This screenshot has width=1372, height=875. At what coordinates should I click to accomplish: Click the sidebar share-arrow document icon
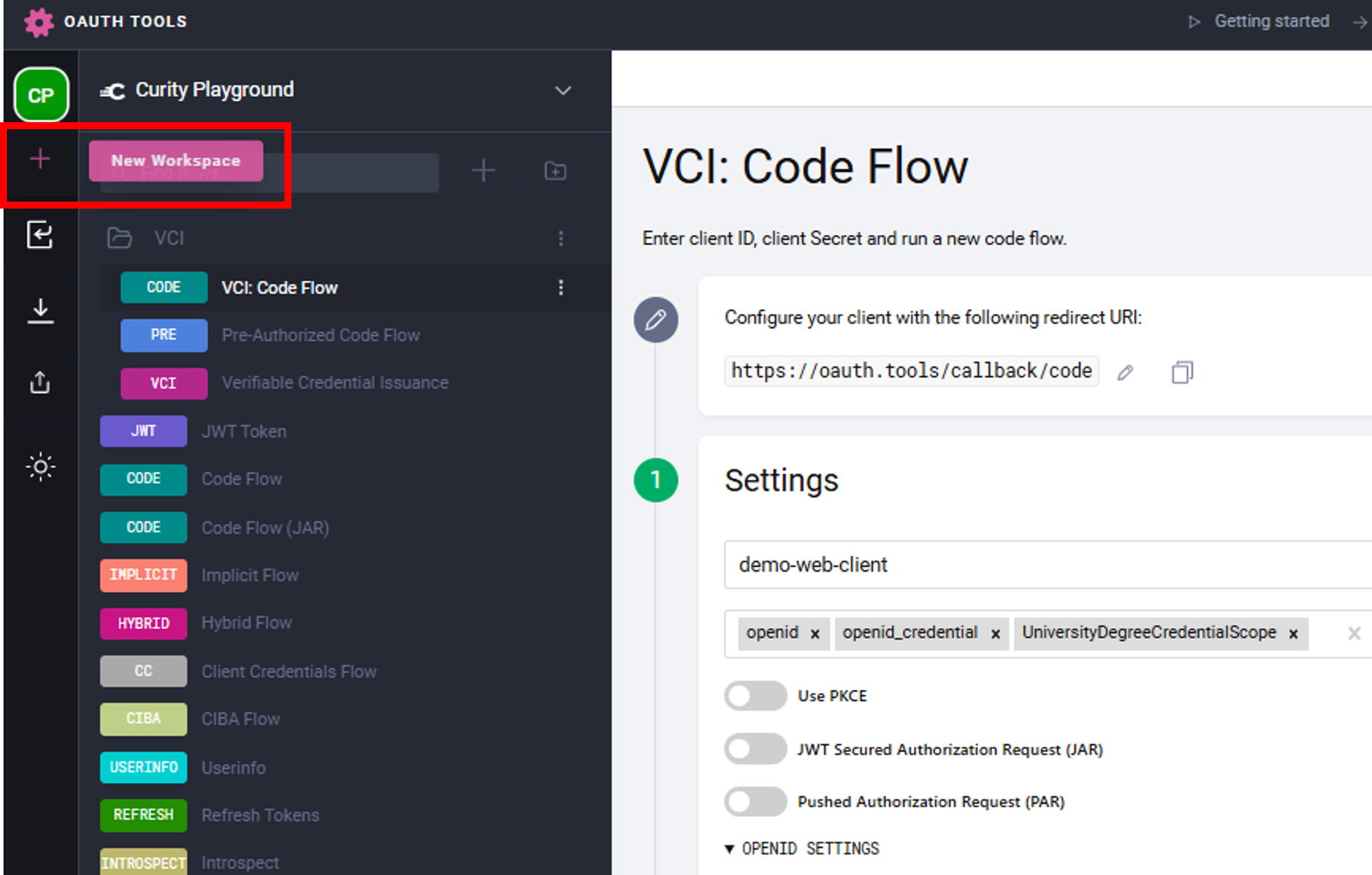[40, 235]
